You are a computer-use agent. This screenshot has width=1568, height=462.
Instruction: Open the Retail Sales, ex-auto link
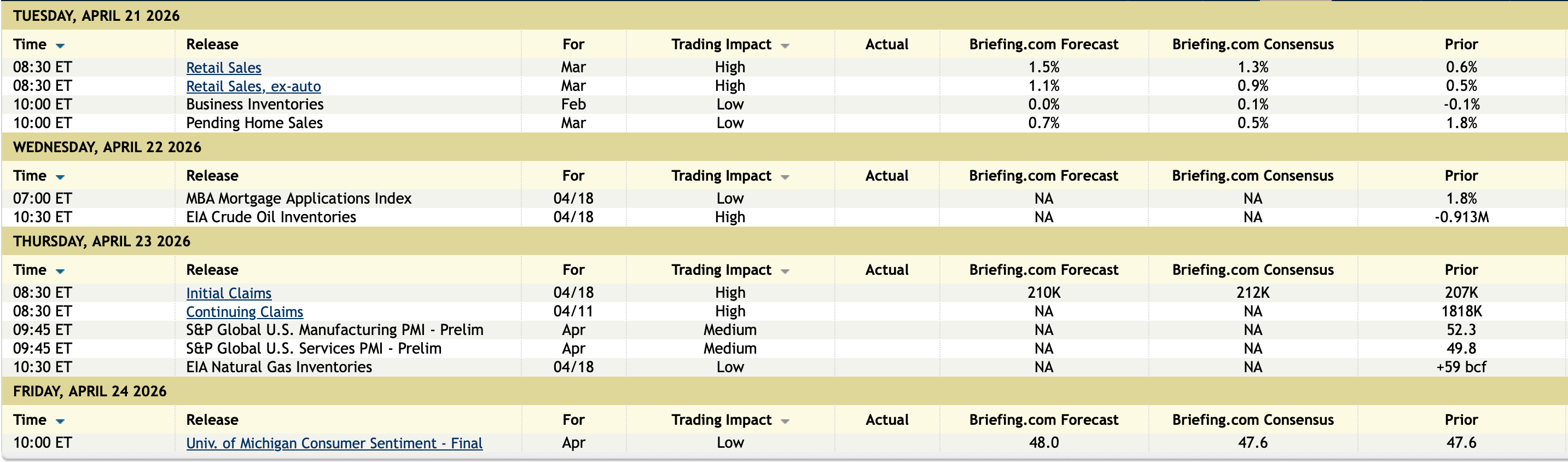(x=253, y=86)
